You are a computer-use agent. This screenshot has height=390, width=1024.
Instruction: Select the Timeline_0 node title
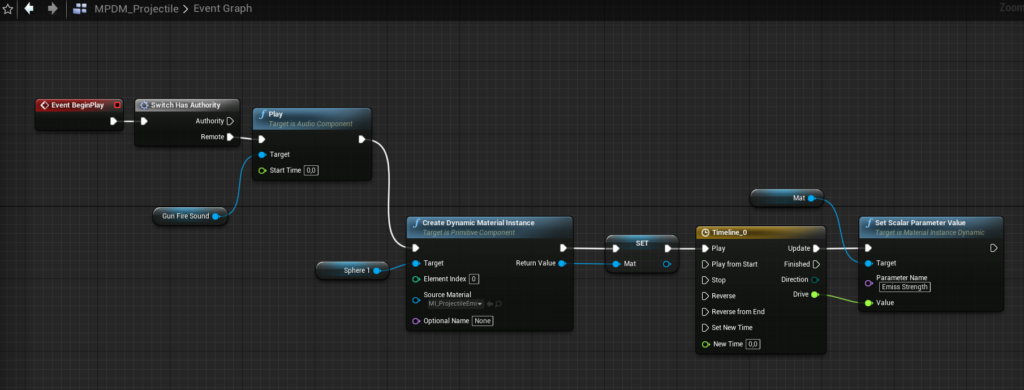729,233
